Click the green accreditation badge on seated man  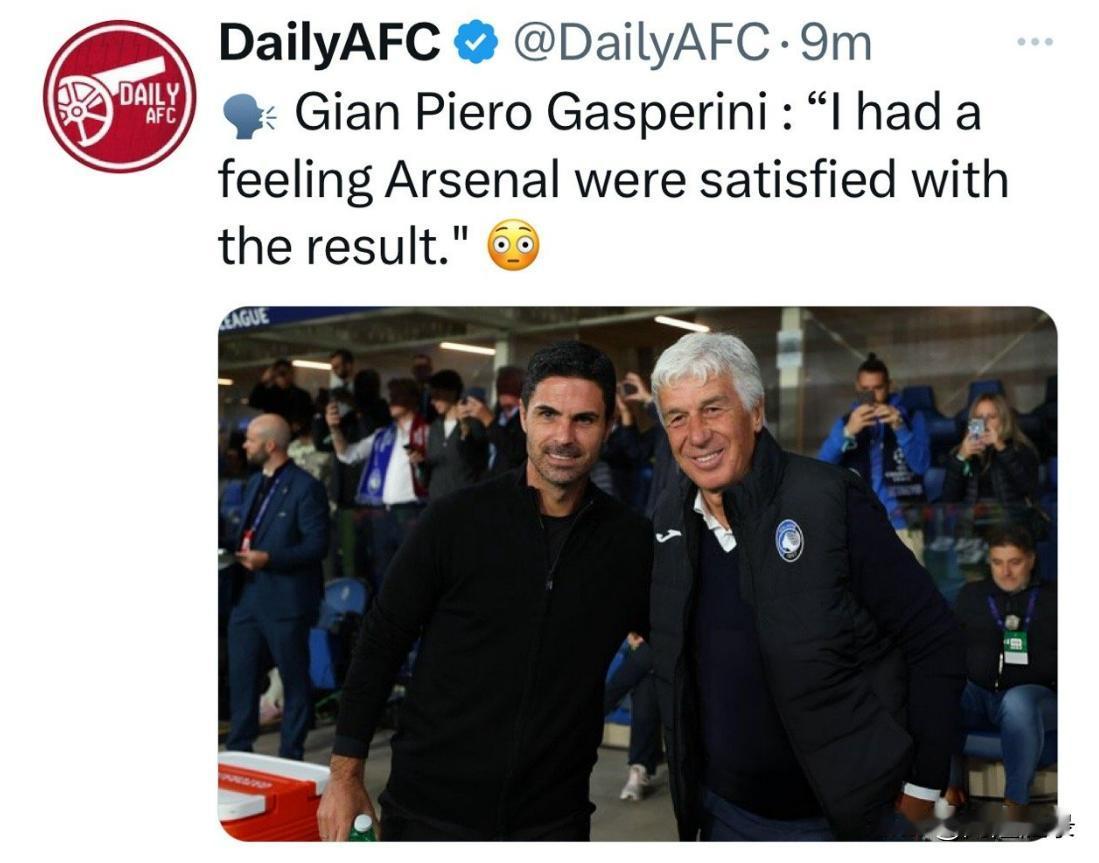[1015, 647]
